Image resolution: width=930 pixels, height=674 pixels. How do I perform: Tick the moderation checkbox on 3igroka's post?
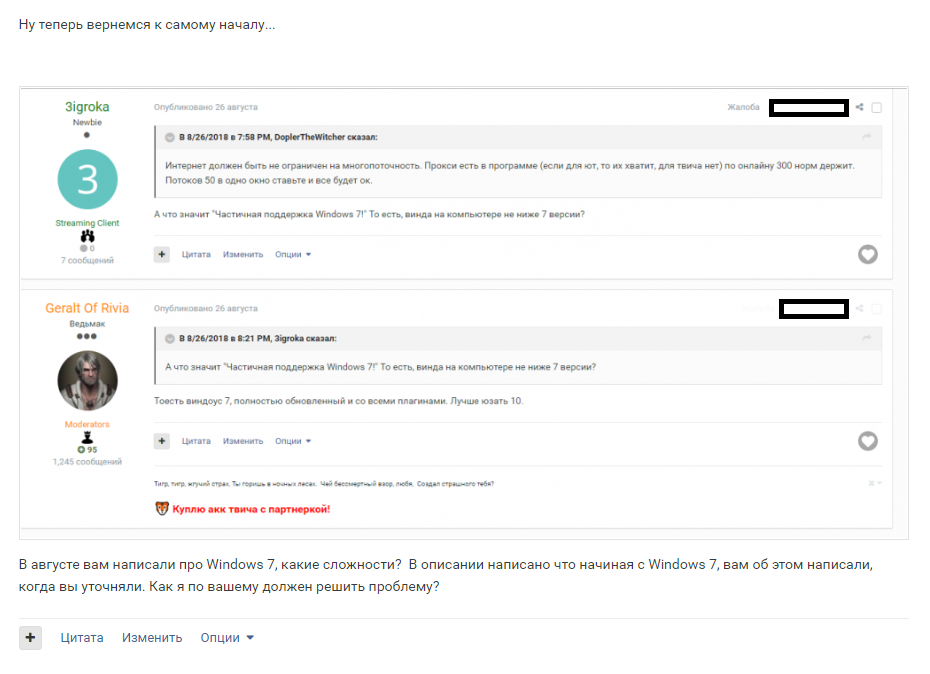876,108
